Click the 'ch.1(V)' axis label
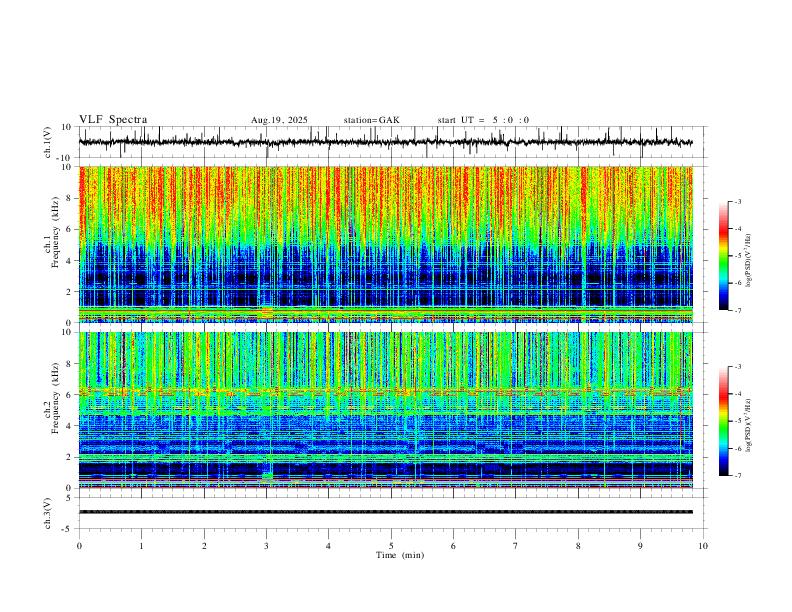792x612 pixels. click(48, 142)
